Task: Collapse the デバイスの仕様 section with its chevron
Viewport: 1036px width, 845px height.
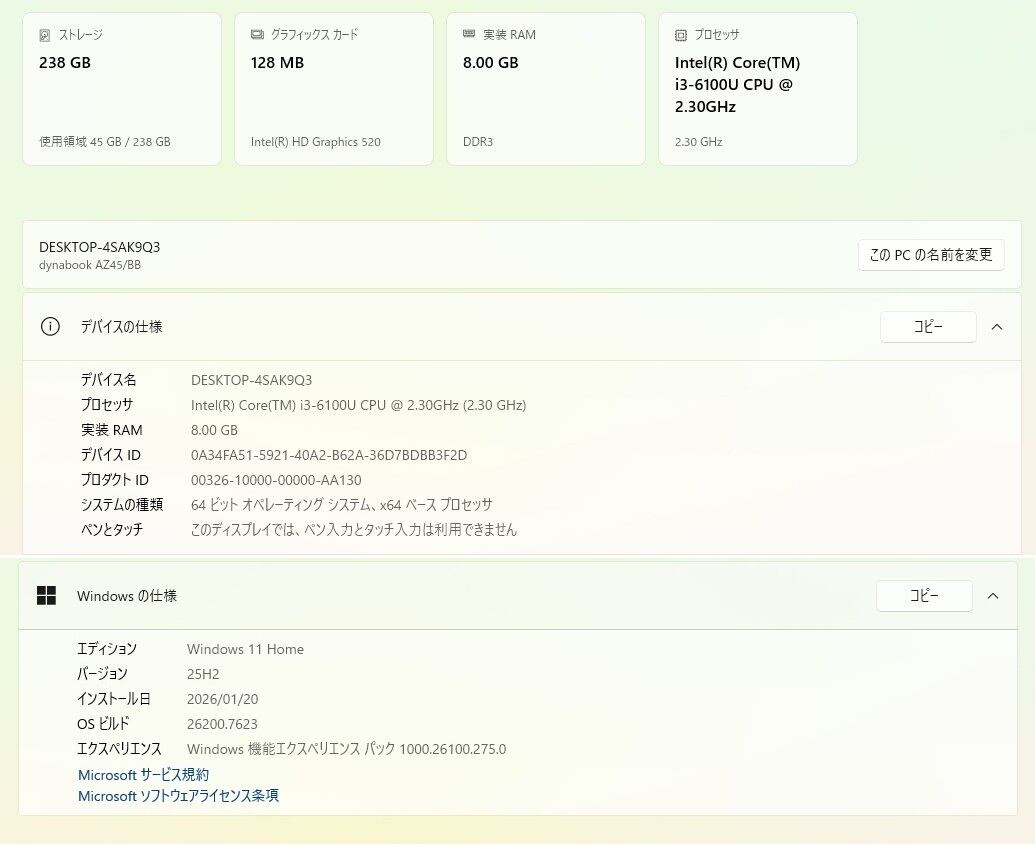Action: tap(997, 327)
